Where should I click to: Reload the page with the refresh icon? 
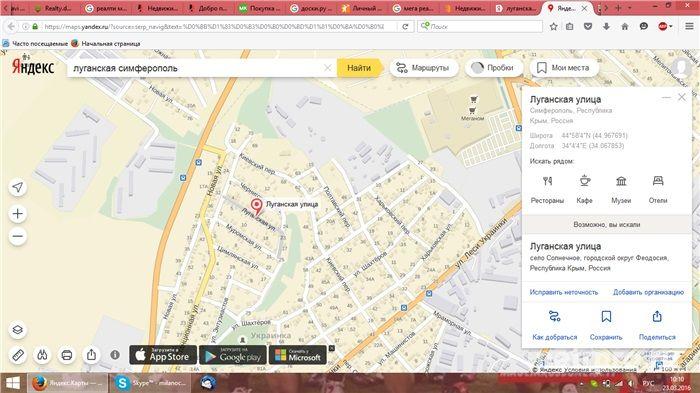(x=405, y=26)
